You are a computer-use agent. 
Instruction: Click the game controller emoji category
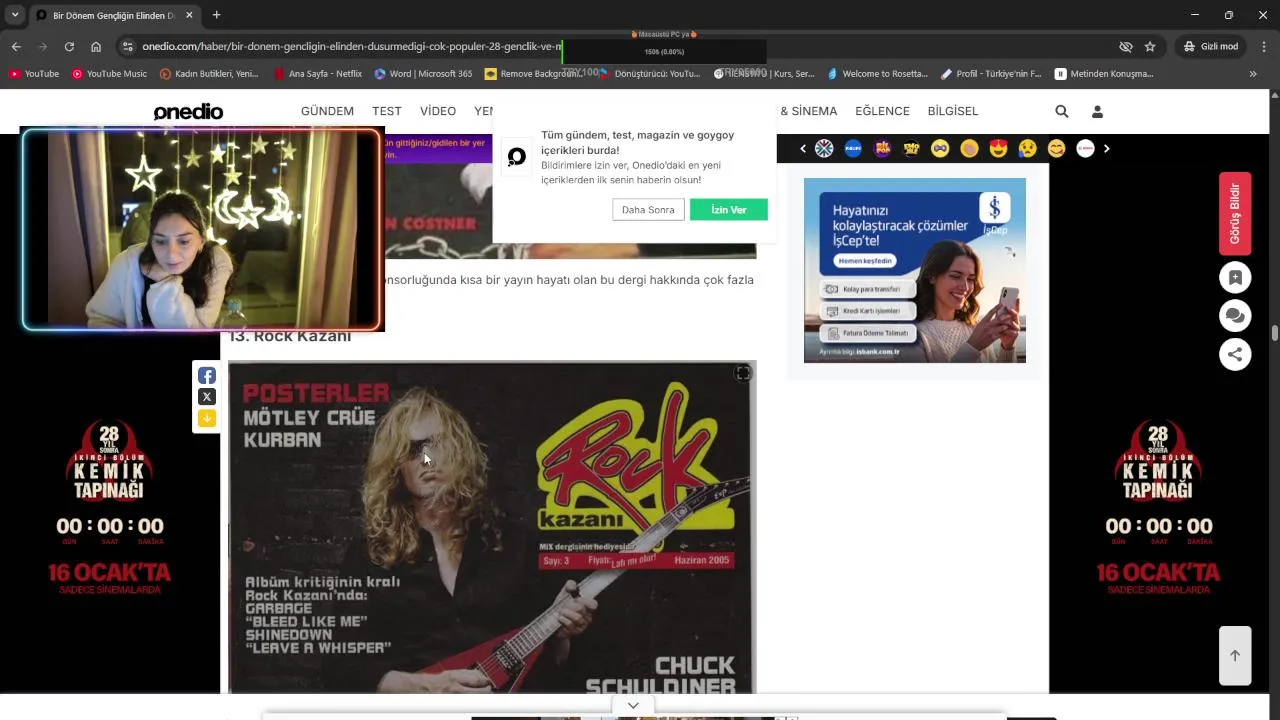click(940, 148)
